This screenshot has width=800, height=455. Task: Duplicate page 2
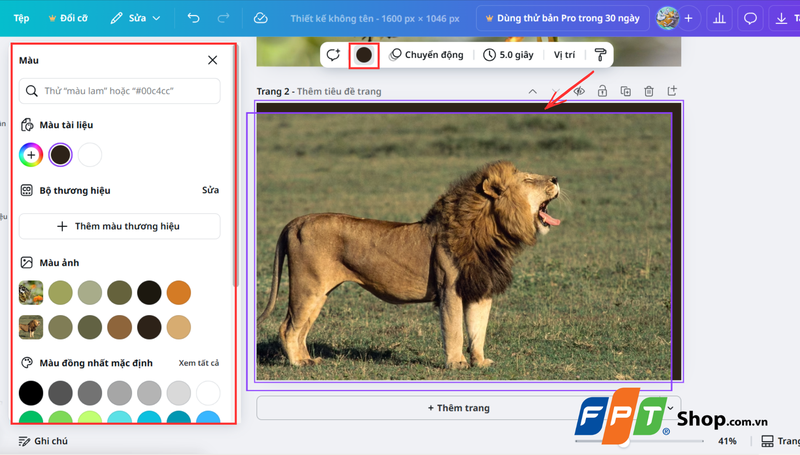pos(626,91)
